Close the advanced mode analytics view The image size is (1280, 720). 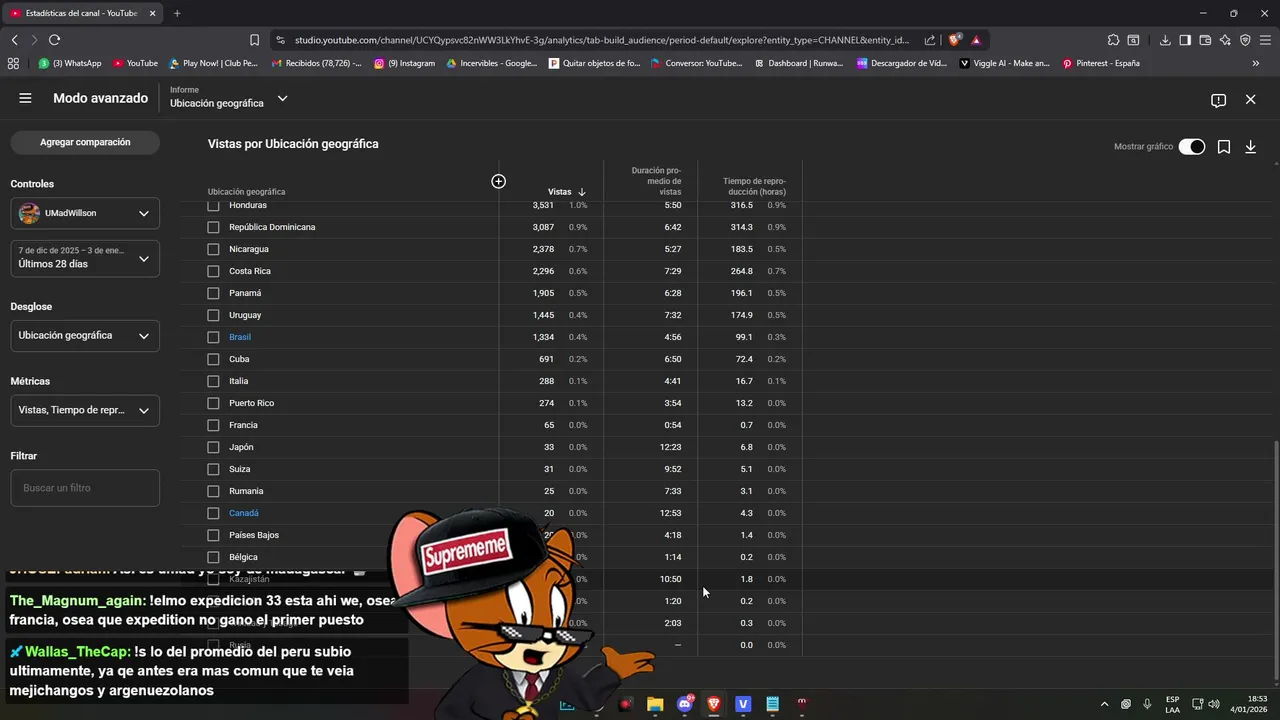point(1250,100)
